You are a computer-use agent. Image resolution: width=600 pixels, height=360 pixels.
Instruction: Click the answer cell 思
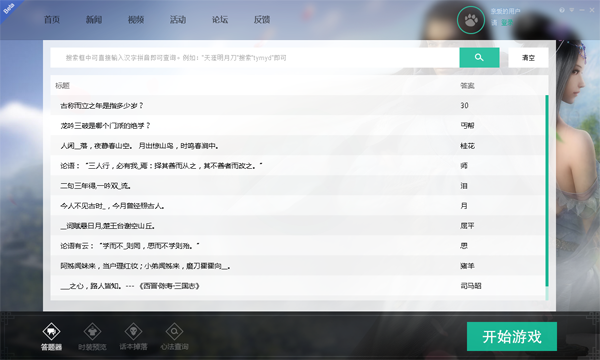pos(464,246)
